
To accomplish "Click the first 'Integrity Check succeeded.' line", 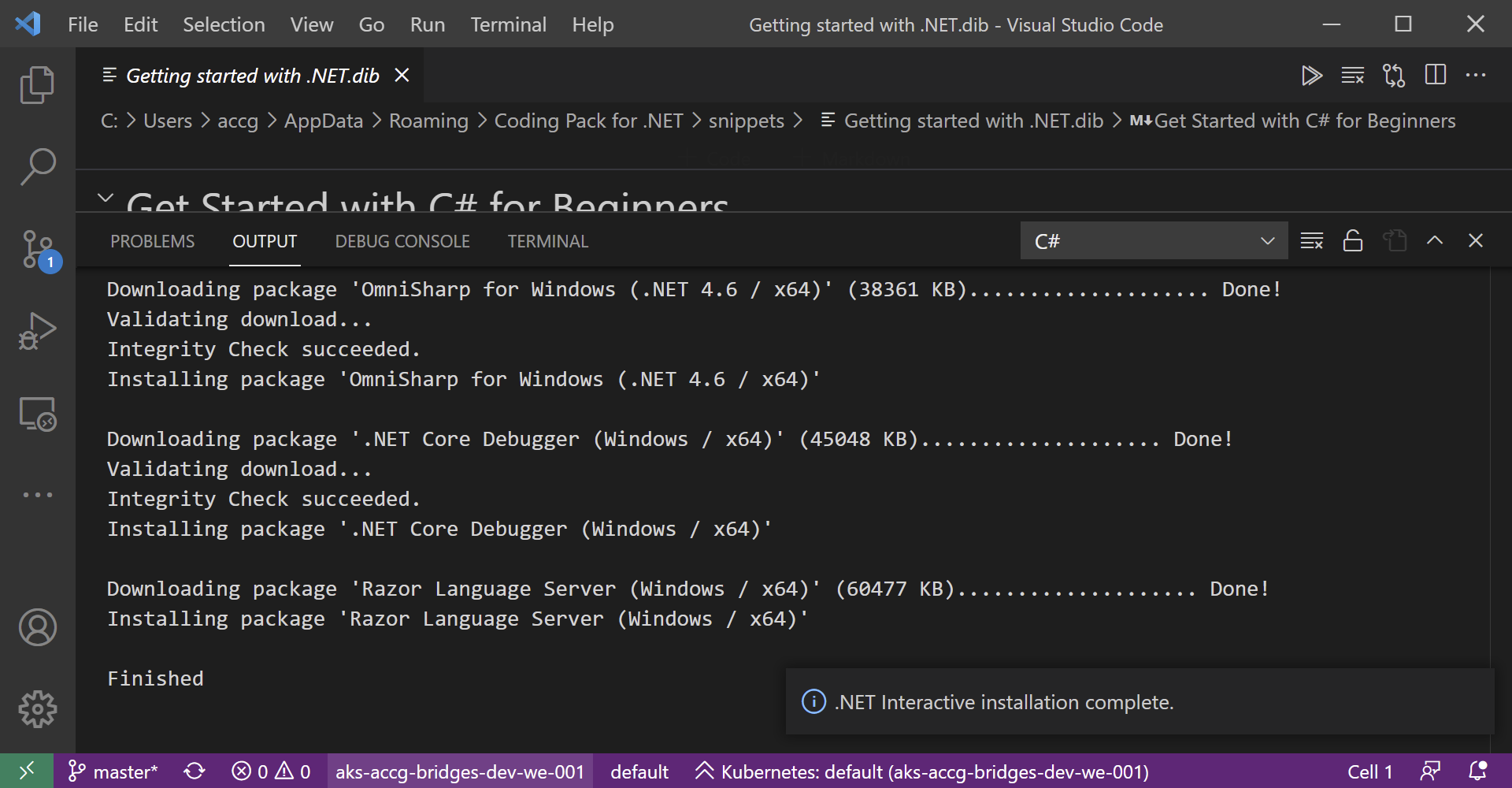I will [264, 349].
